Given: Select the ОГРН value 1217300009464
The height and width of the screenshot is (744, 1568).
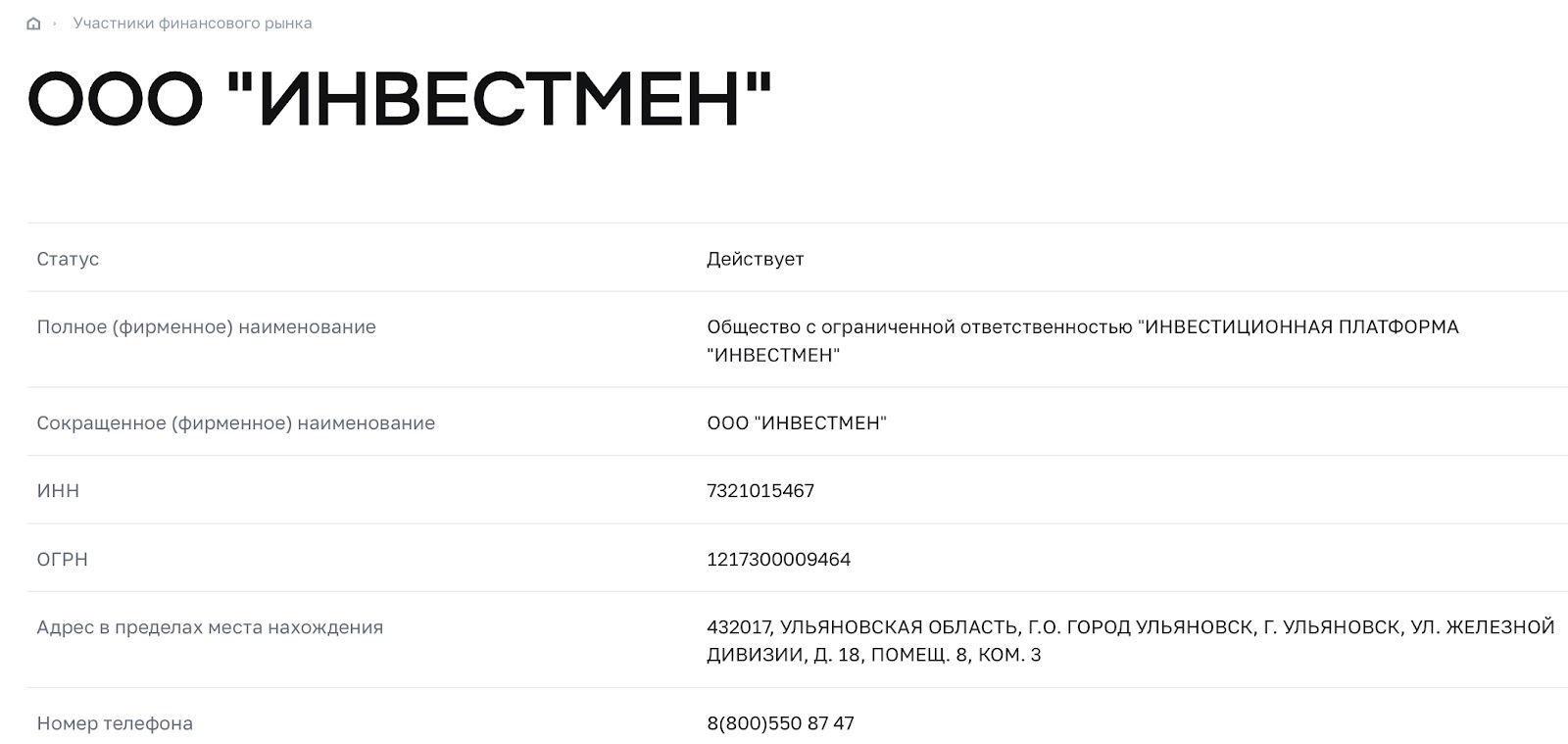Looking at the screenshot, I should (x=779, y=560).
